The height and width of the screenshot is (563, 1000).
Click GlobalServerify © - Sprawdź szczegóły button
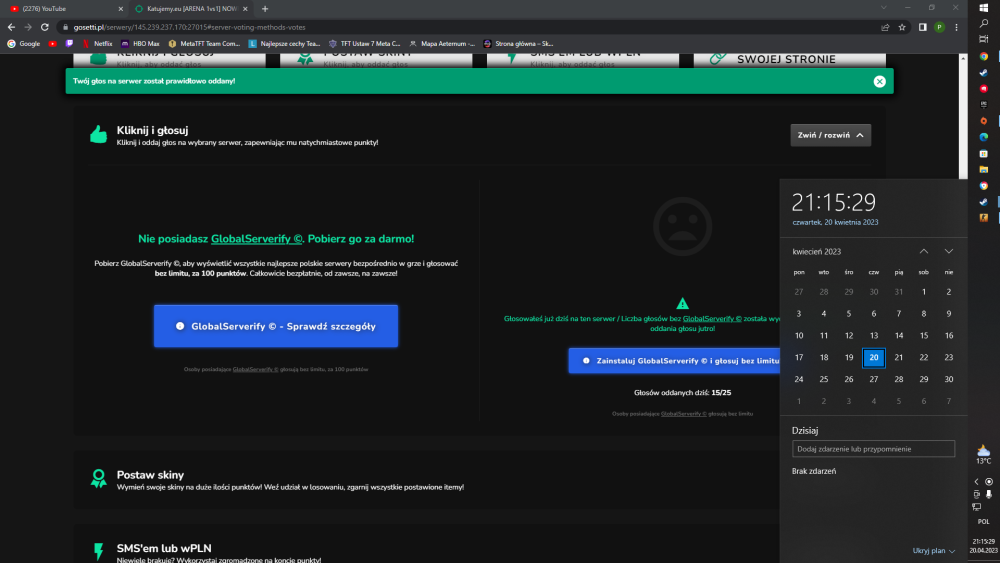276,326
